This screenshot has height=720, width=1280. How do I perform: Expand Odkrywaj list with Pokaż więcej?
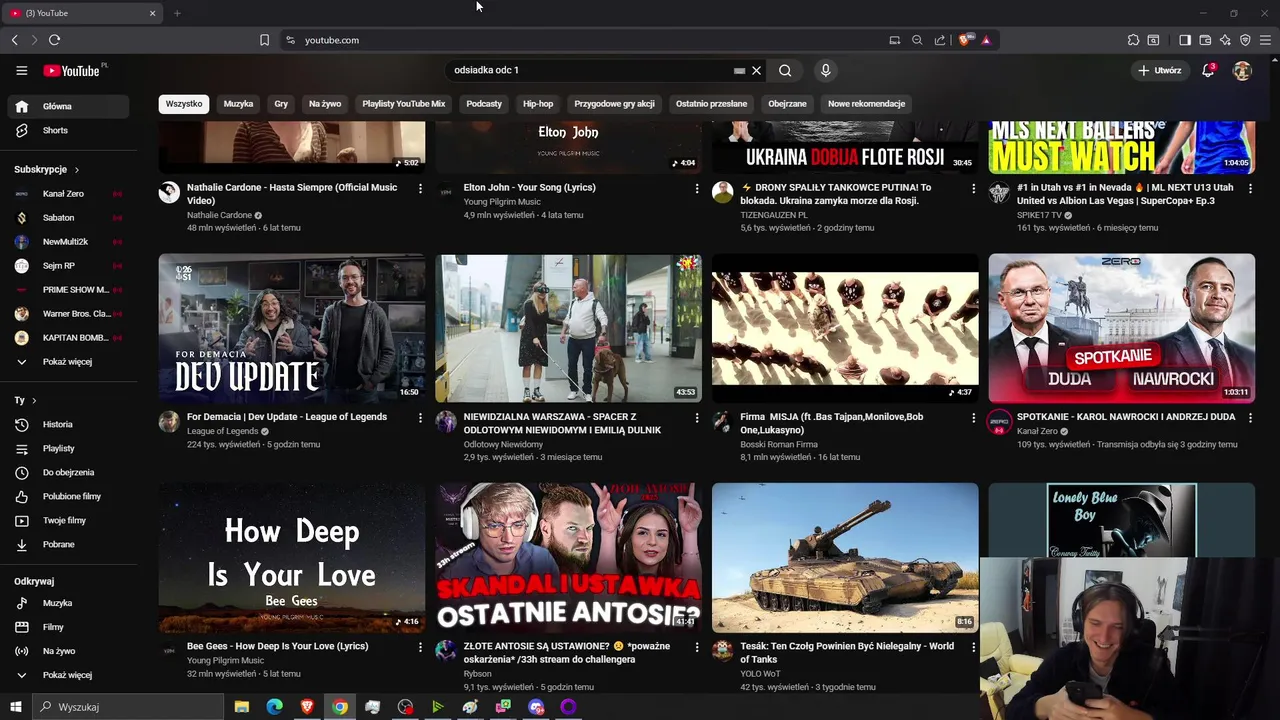click(x=68, y=675)
